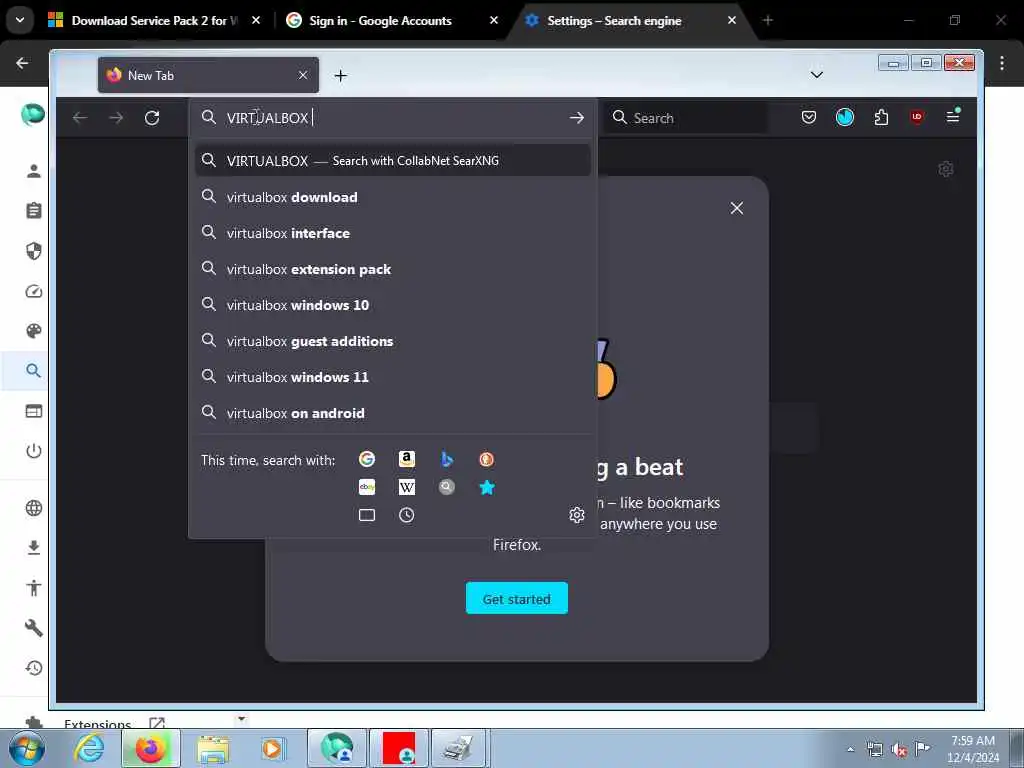Open Windows Media Player taskbar icon
1024x768 pixels.
coord(271,748)
